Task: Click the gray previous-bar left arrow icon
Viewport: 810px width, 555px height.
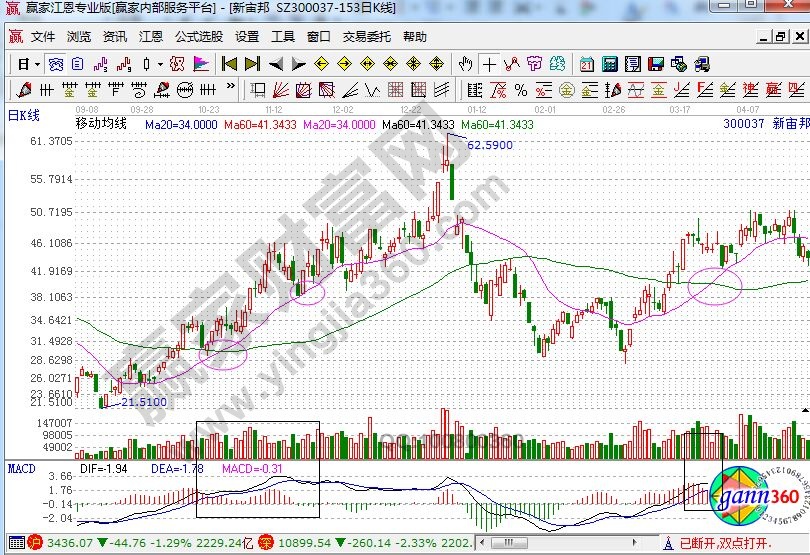Action: (275, 63)
